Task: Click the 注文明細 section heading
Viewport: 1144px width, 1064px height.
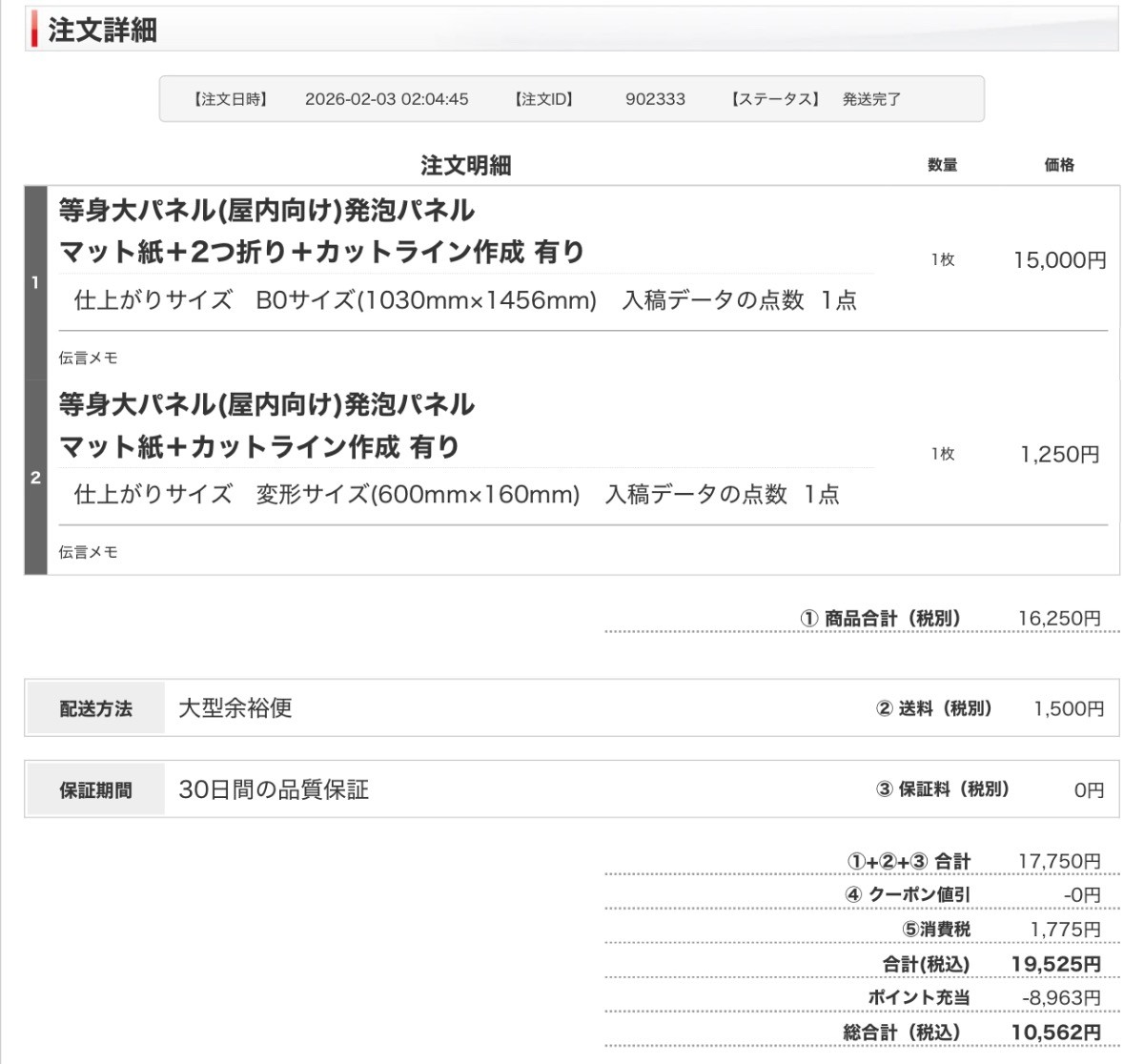Action: 466,166
